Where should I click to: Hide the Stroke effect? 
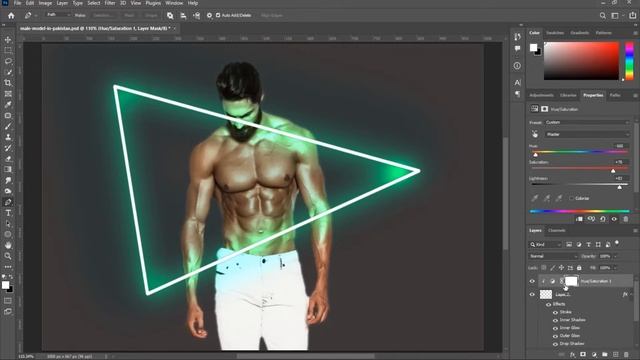pyautogui.click(x=555, y=312)
